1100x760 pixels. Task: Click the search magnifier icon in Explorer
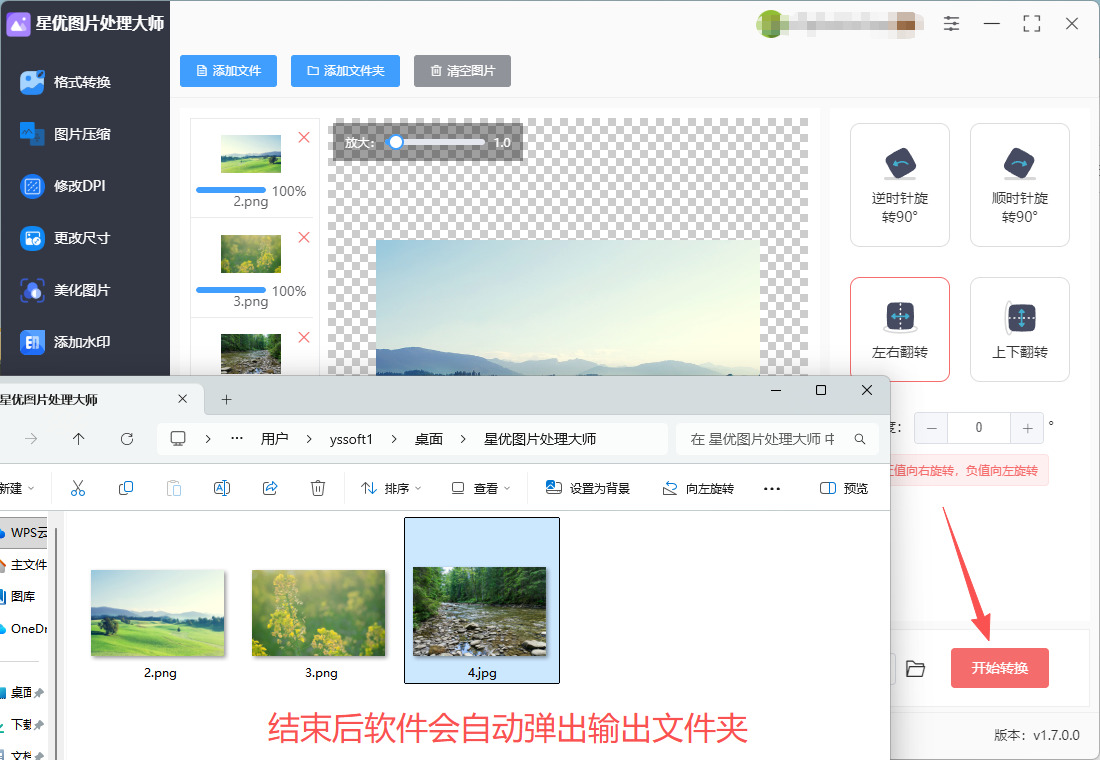859,439
